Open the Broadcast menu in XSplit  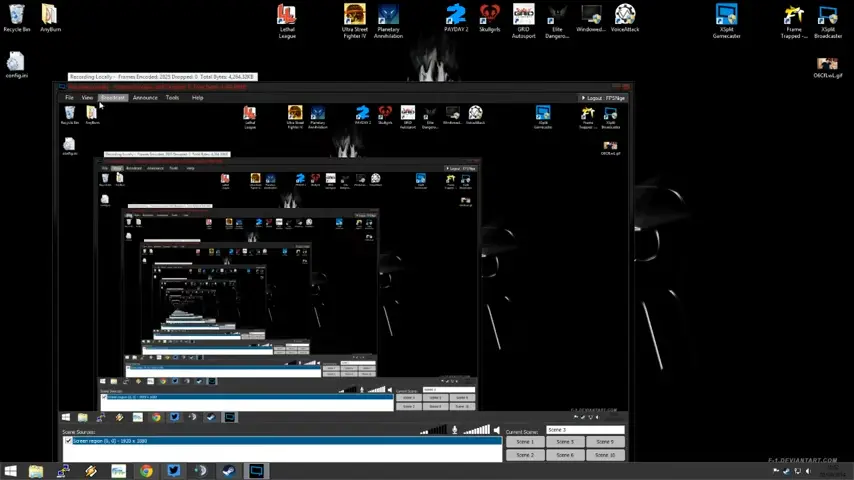(113, 98)
